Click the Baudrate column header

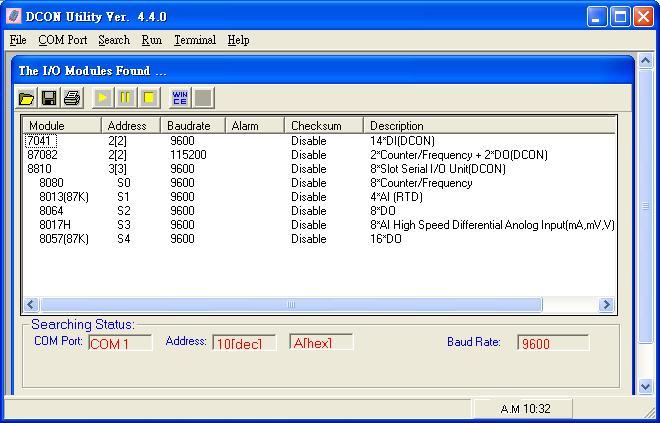tap(193, 125)
